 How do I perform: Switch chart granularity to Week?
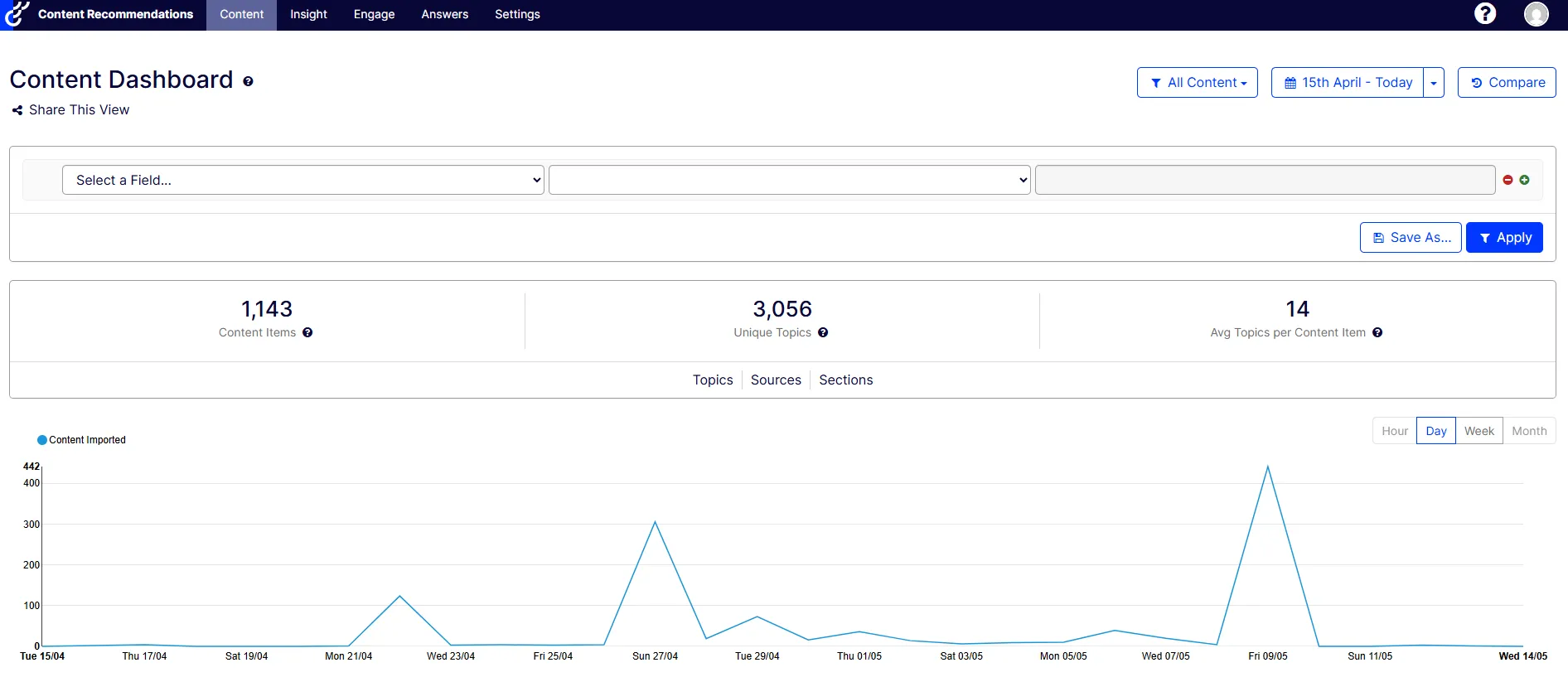[x=1479, y=431]
